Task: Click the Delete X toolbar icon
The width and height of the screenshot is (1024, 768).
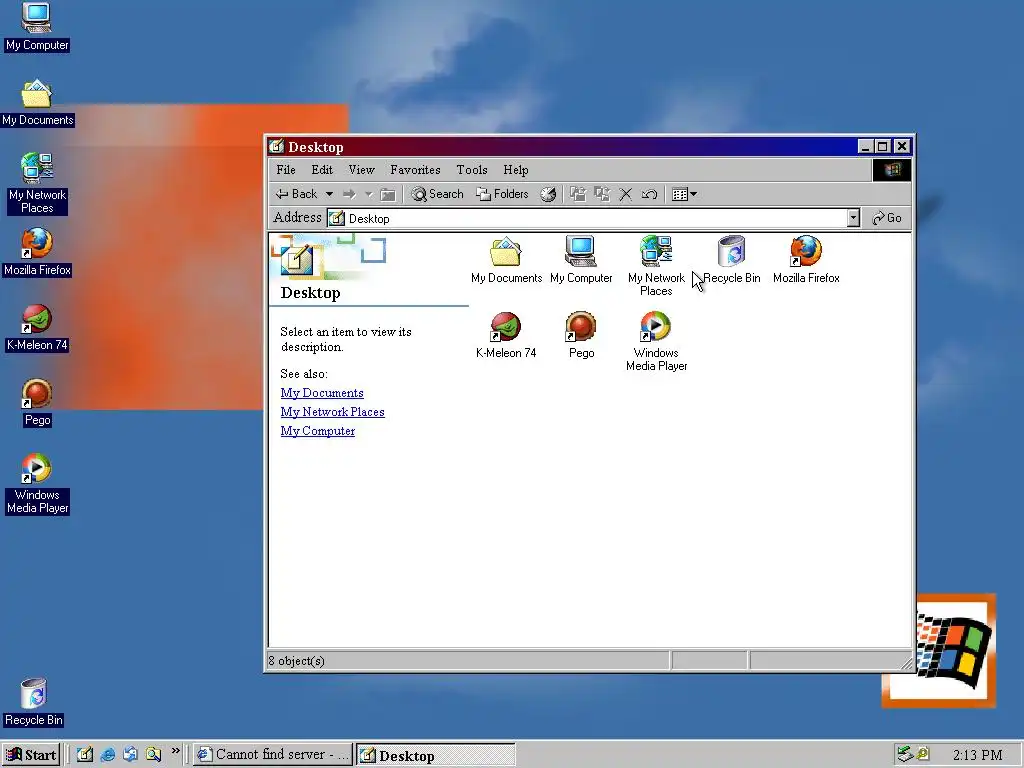Action: [x=625, y=194]
